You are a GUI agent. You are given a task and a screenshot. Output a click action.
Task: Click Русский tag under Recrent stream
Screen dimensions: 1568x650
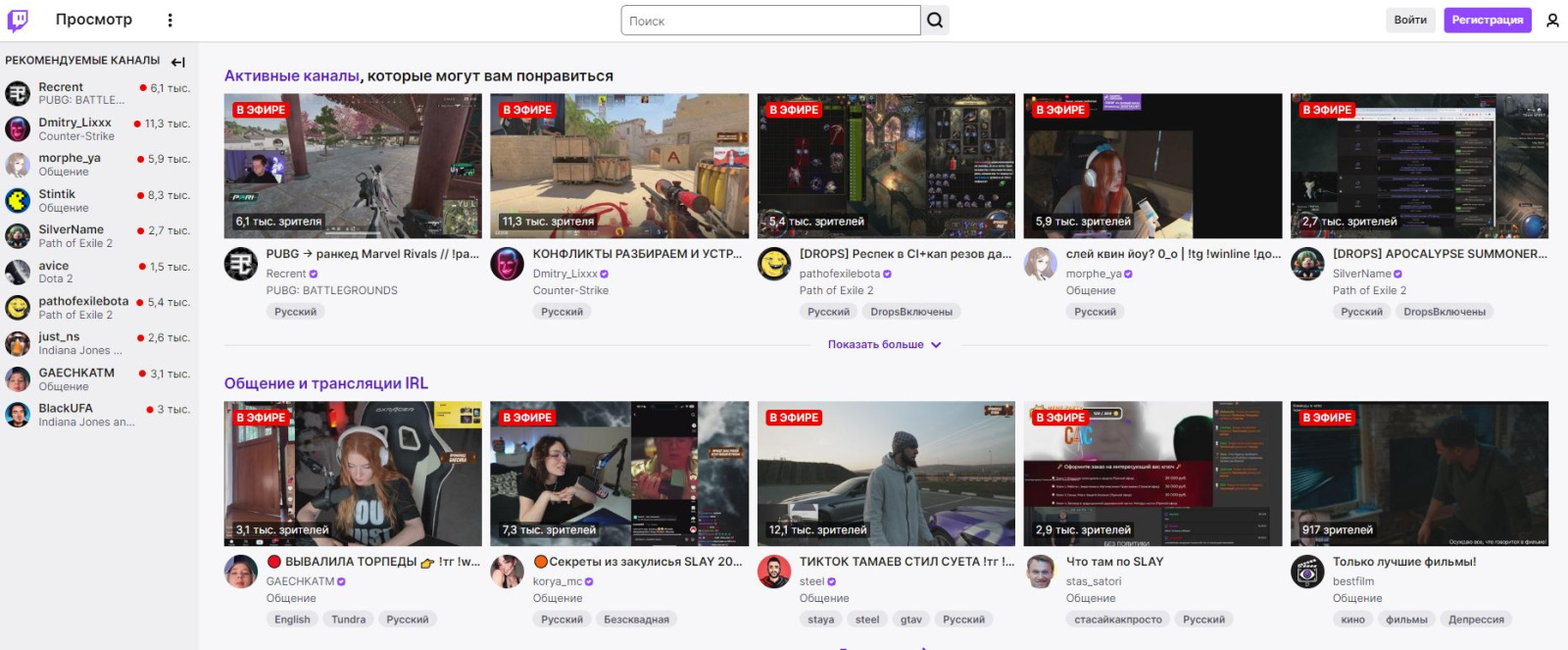click(296, 312)
